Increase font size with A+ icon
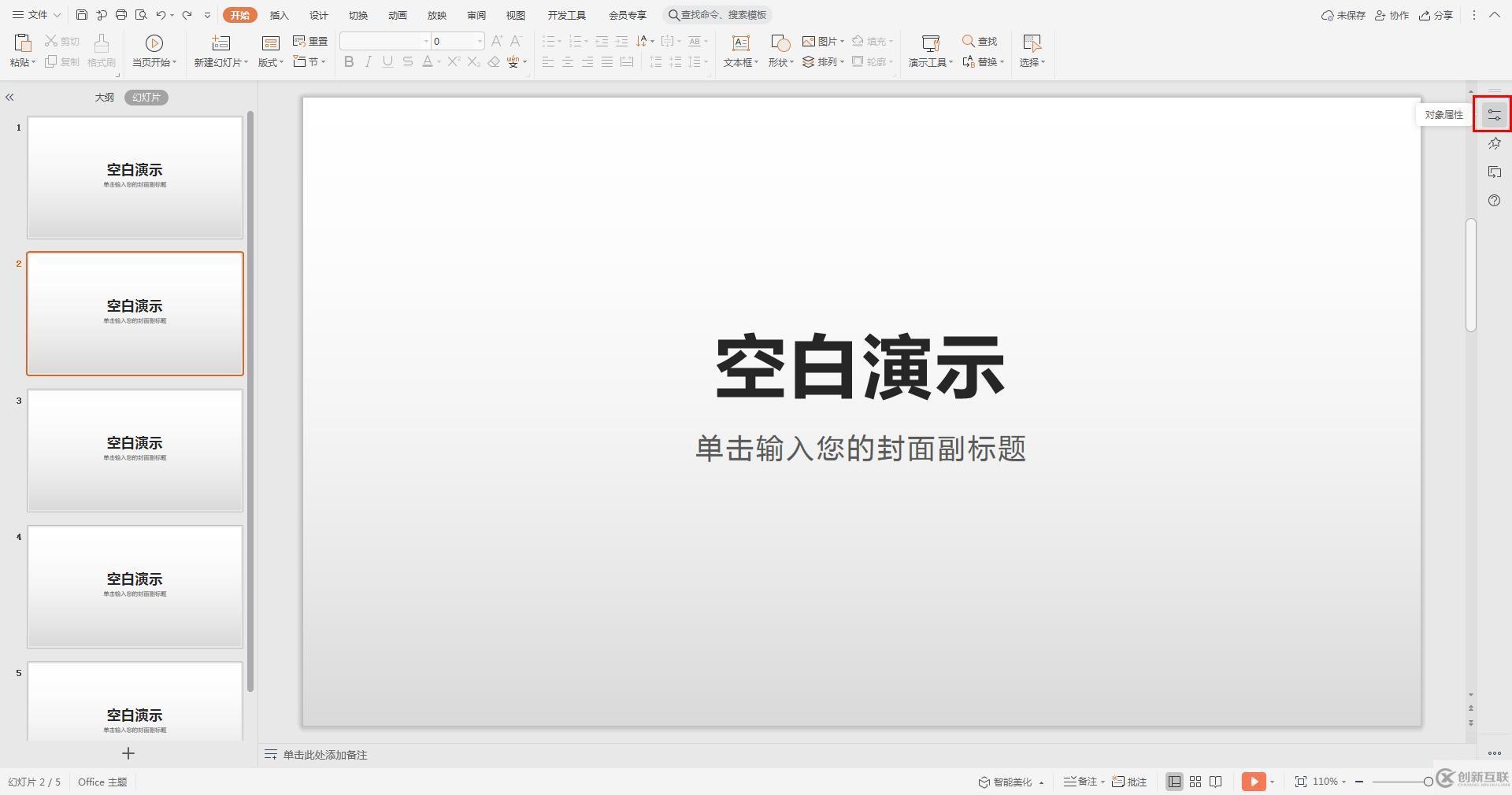Viewport: 1512px width, 795px height. tap(496, 41)
